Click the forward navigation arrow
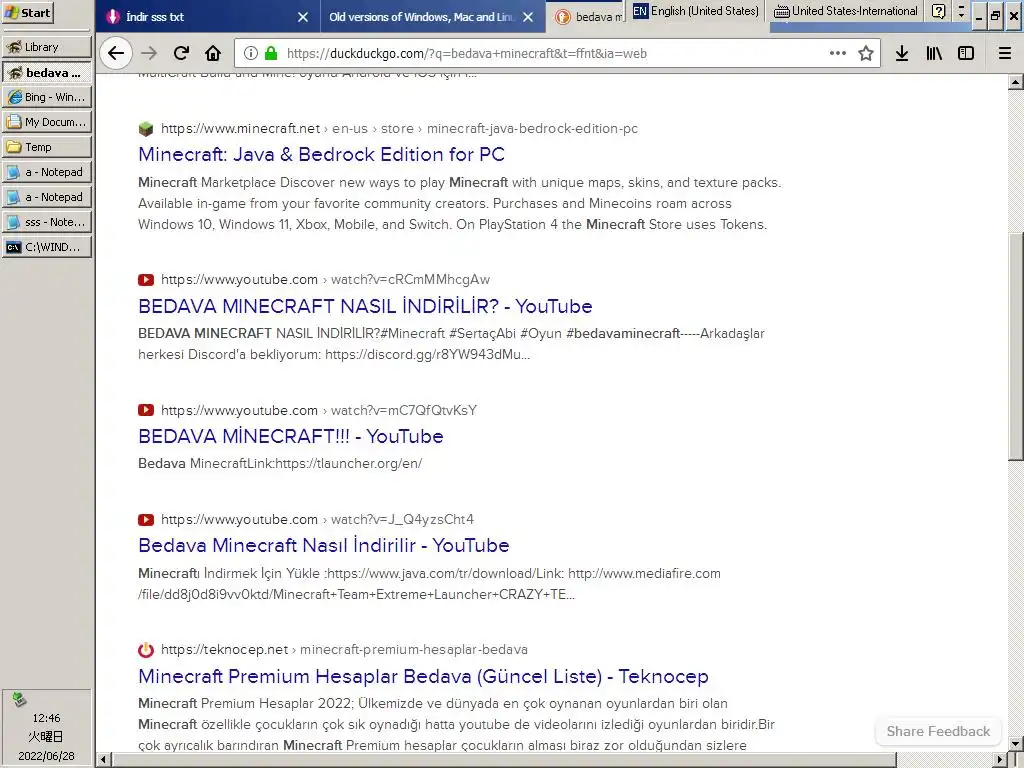Screen dimensions: 1024x768 [150, 53]
